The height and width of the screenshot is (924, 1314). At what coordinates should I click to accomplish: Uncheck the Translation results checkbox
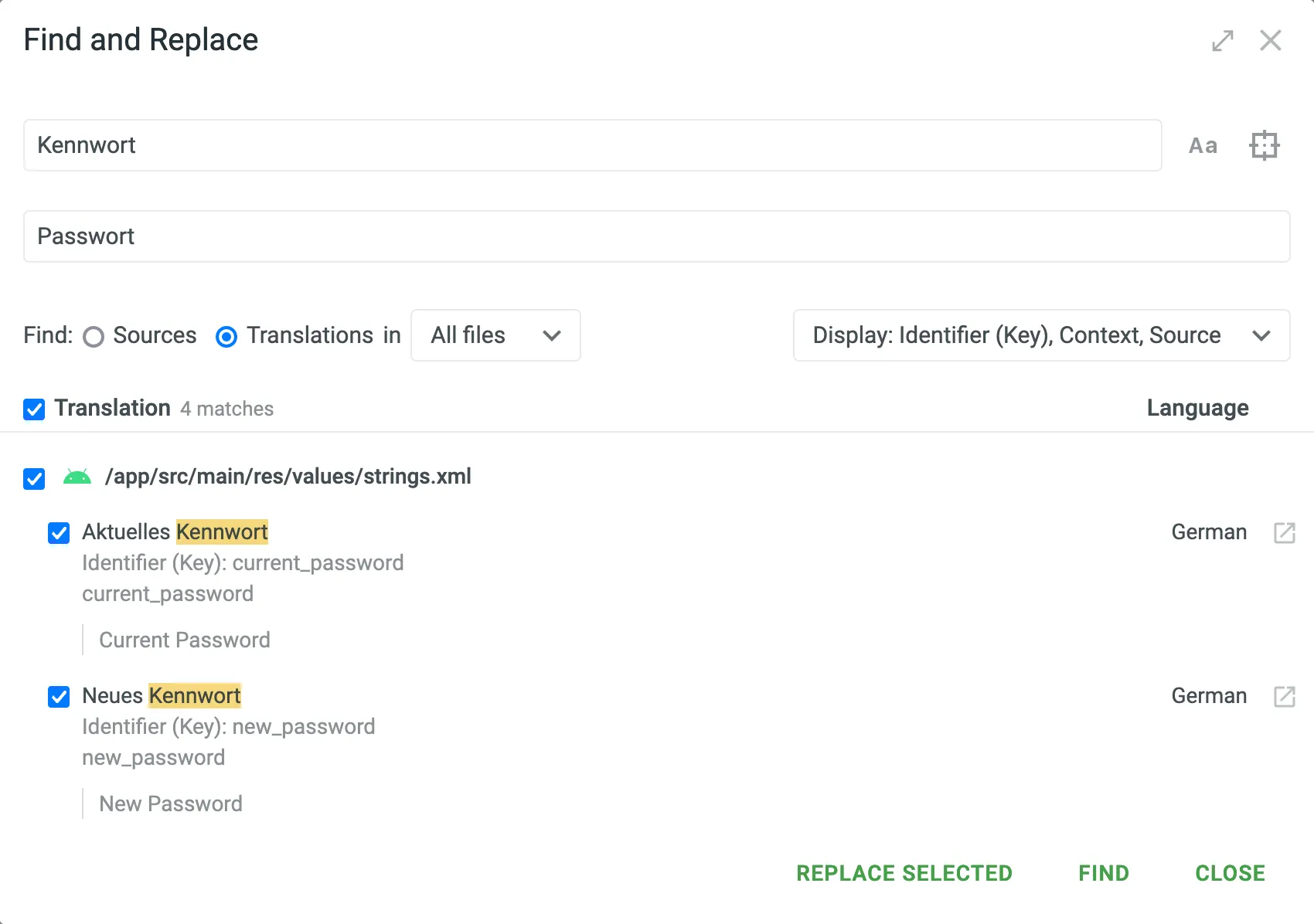[x=34, y=409]
